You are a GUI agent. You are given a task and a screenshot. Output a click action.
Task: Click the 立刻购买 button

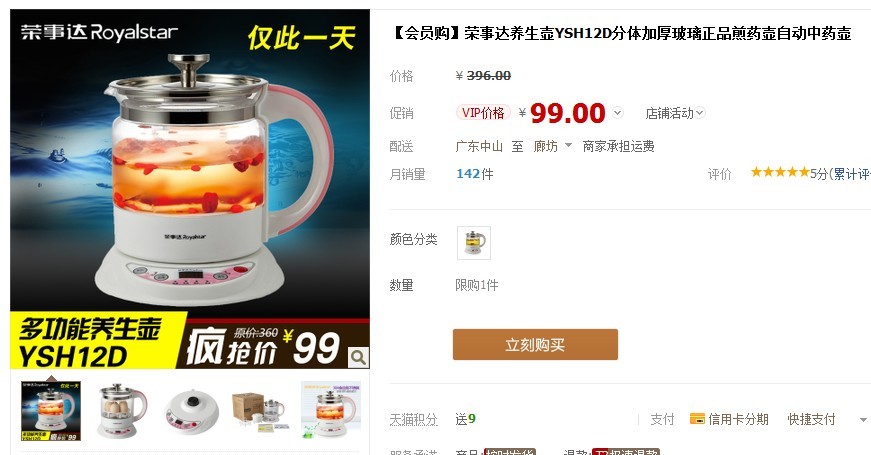[535, 344]
